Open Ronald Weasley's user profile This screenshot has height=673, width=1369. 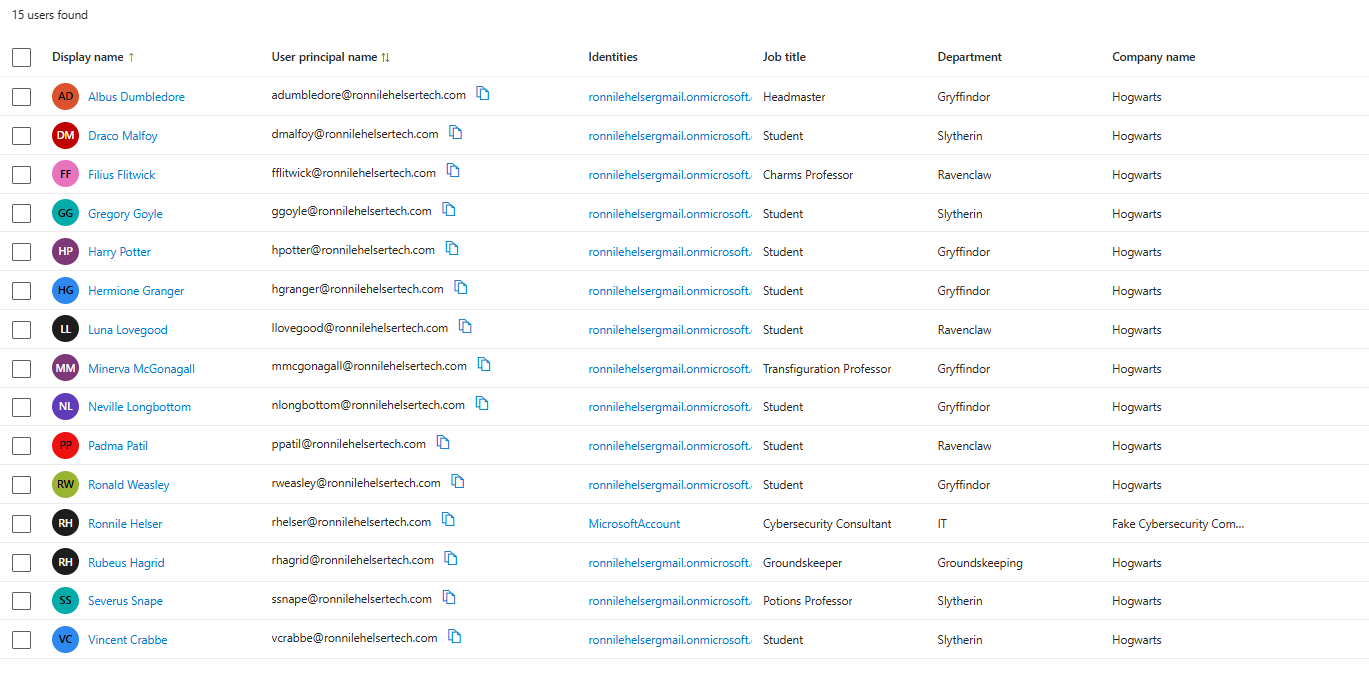(129, 485)
